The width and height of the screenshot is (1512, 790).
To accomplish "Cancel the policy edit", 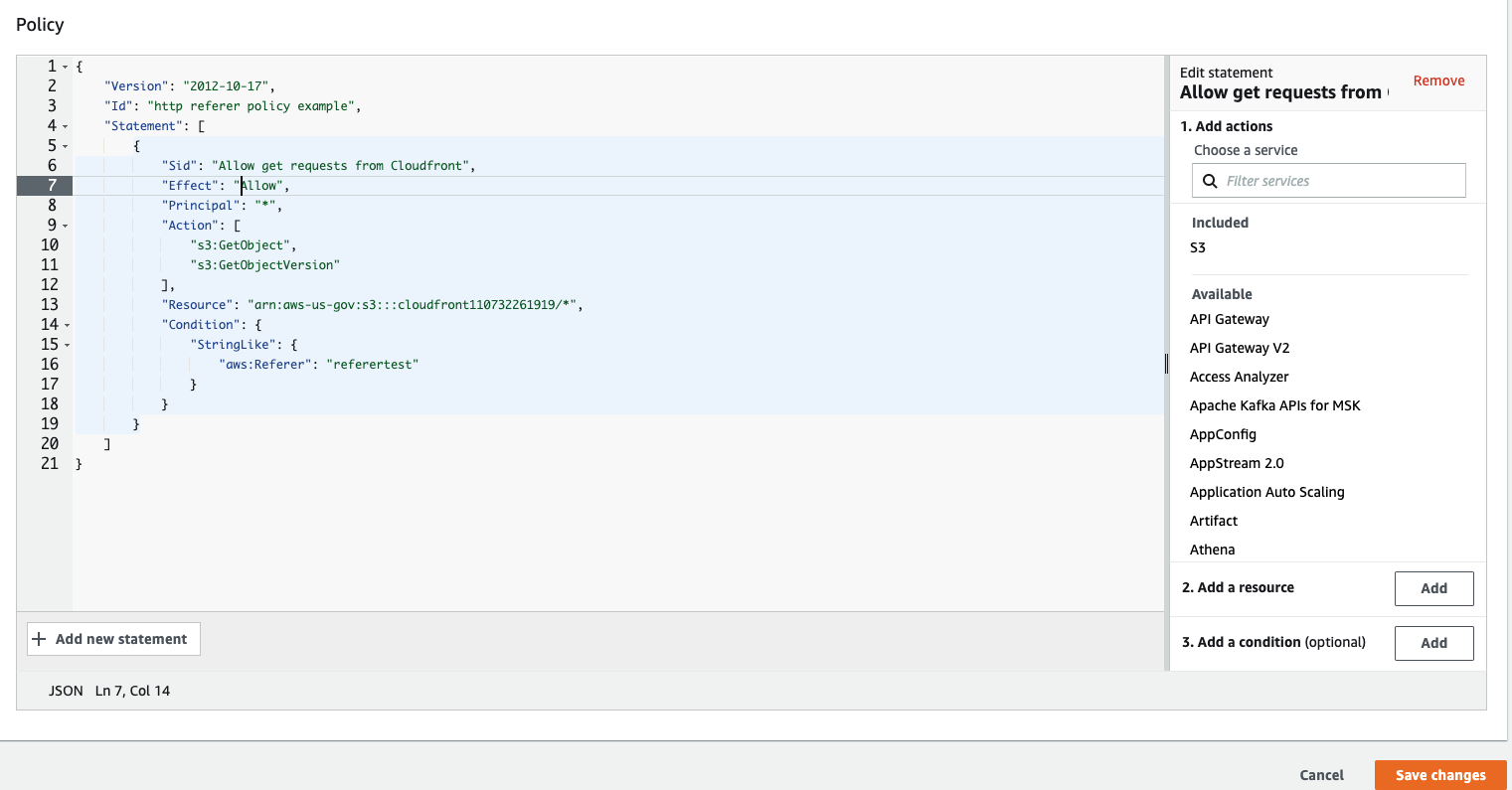I will [1321, 775].
